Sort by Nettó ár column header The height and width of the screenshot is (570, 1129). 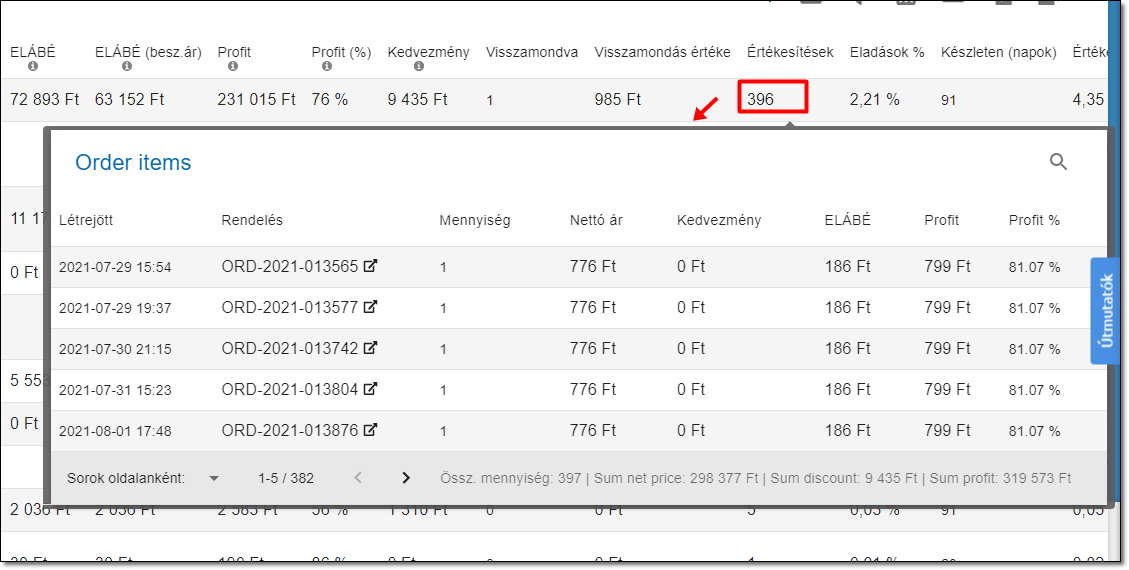pyautogui.click(x=596, y=220)
